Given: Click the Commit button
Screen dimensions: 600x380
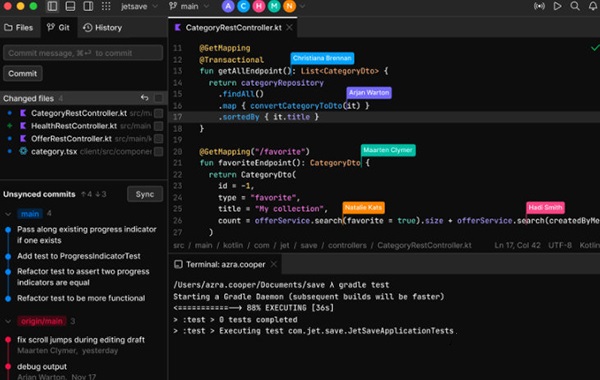Looking at the screenshot, I should (23, 73).
